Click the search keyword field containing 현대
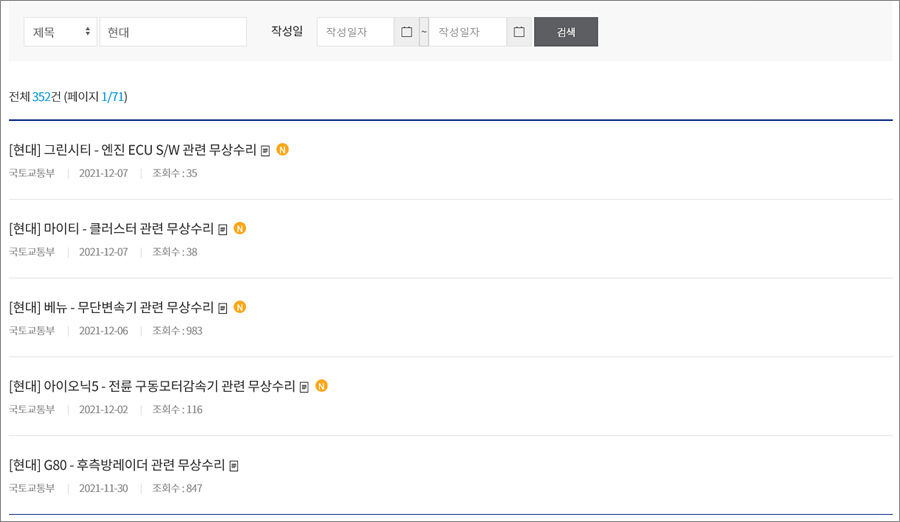The height and width of the screenshot is (522, 900). coord(173,32)
